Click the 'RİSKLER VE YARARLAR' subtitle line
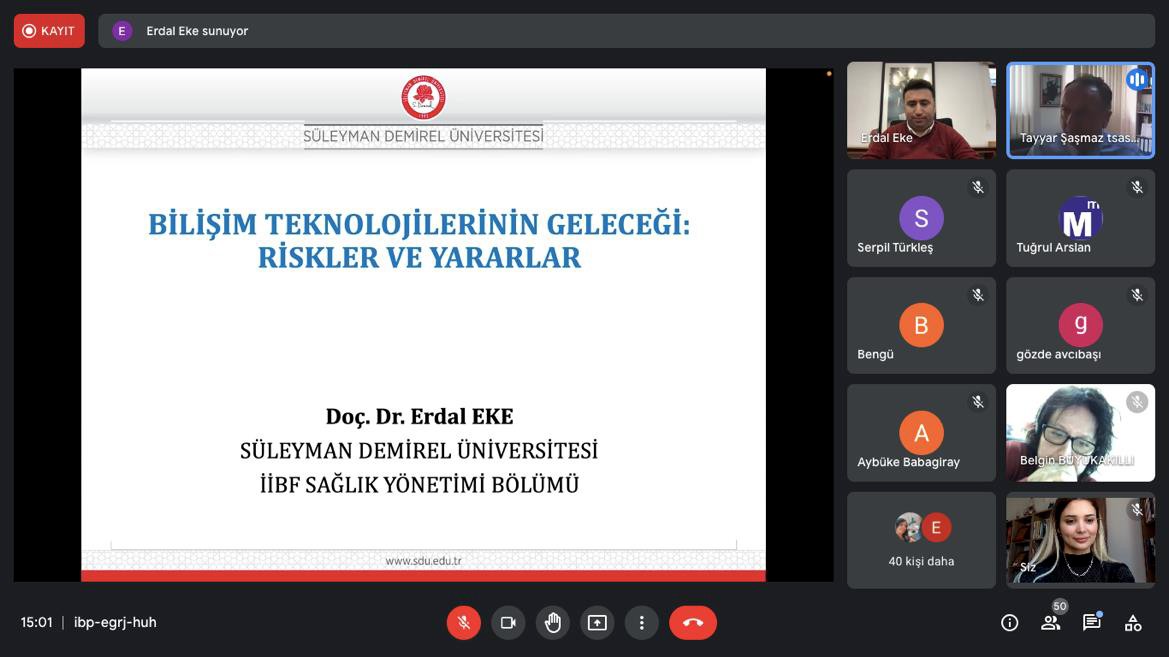This screenshot has height=657, width=1169. pyautogui.click(x=419, y=257)
